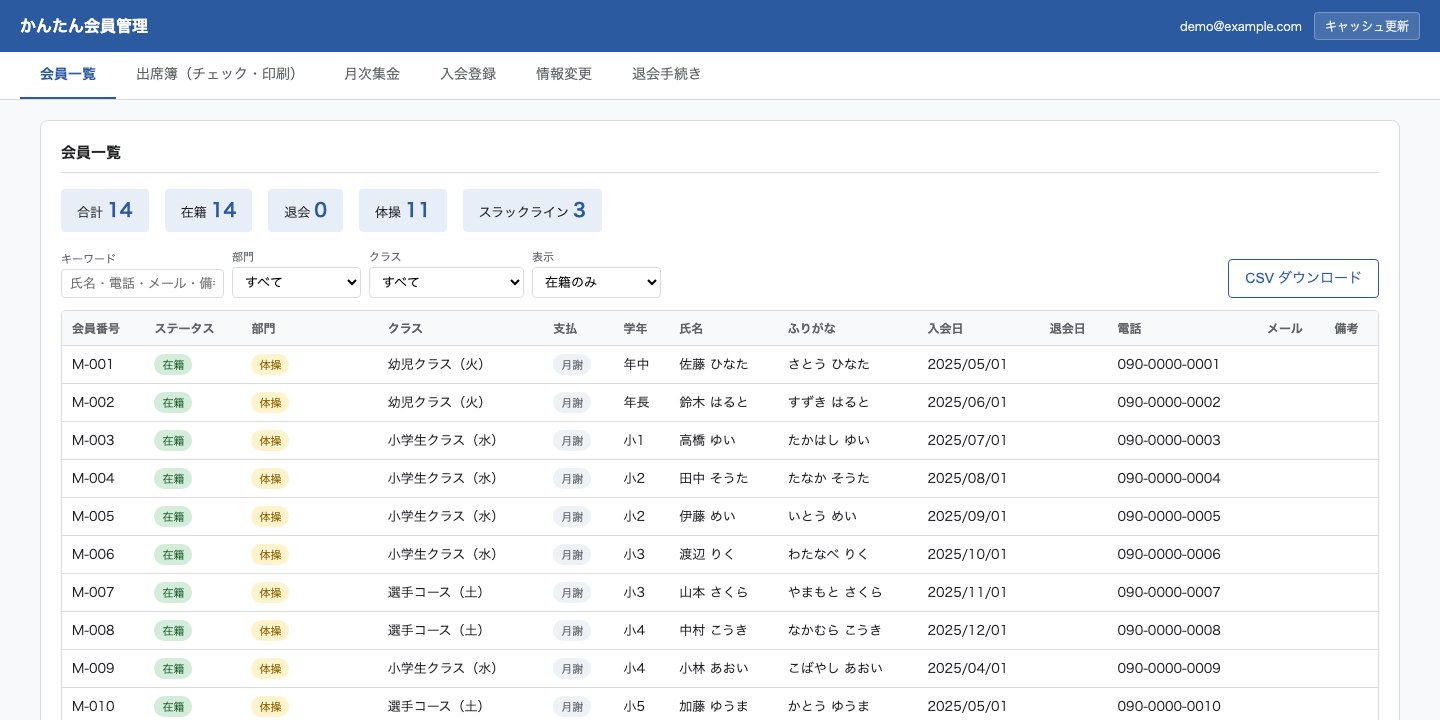Click the キャッシュ更新 button

[x=1366, y=26]
